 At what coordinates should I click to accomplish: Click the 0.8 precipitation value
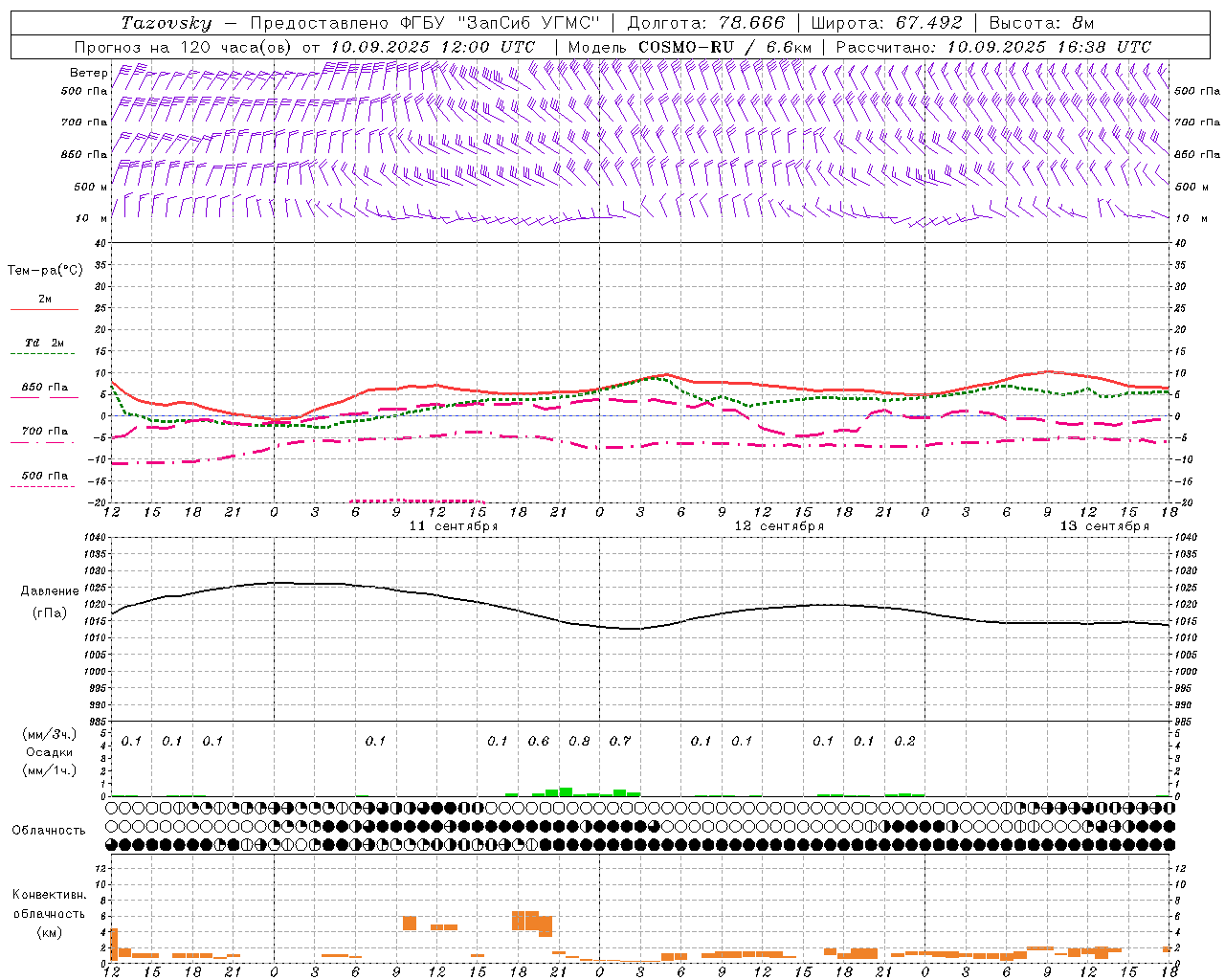(x=580, y=741)
